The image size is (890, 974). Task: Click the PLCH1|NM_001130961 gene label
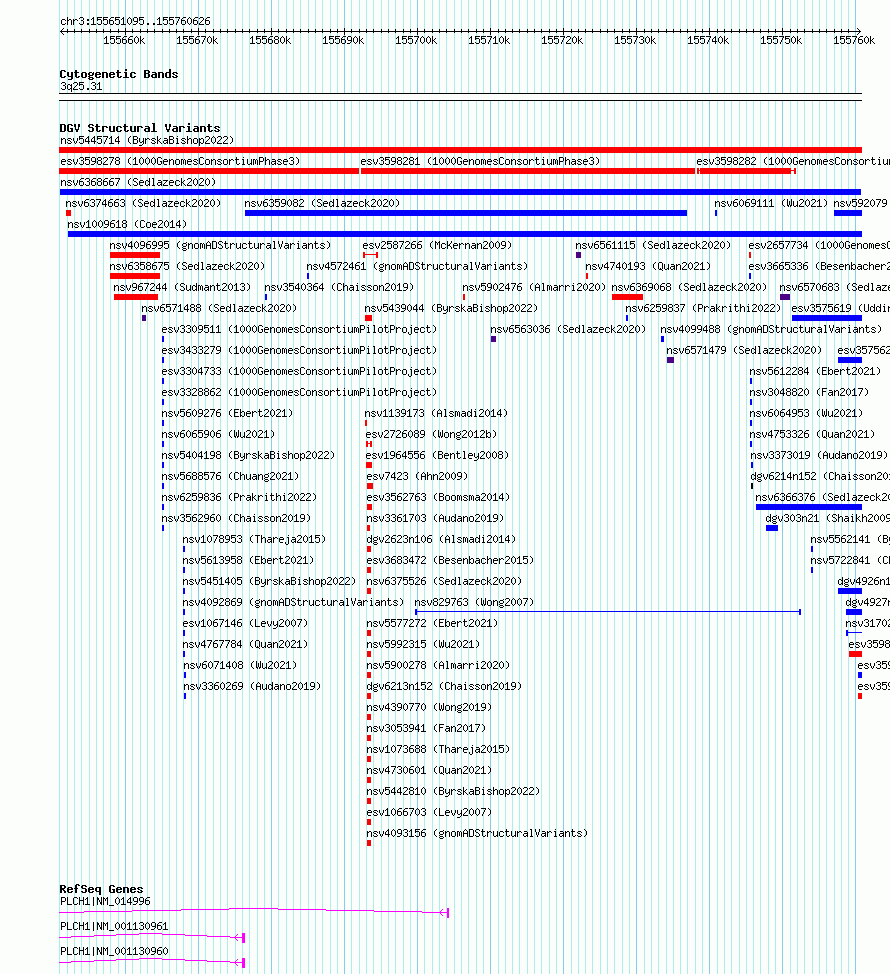tap(114, 927)
